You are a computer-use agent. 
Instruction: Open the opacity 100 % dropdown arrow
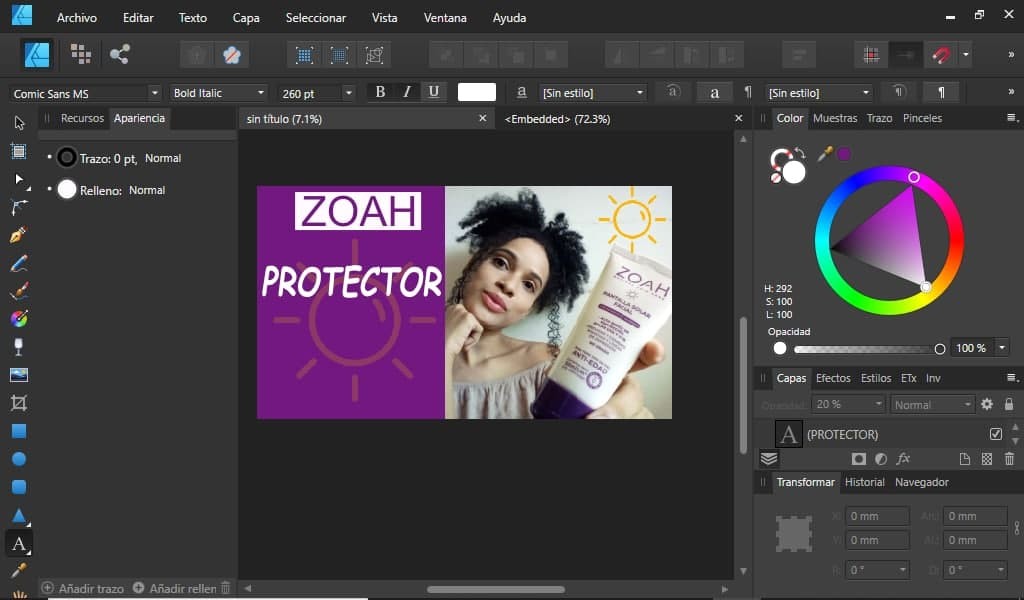1002,348
